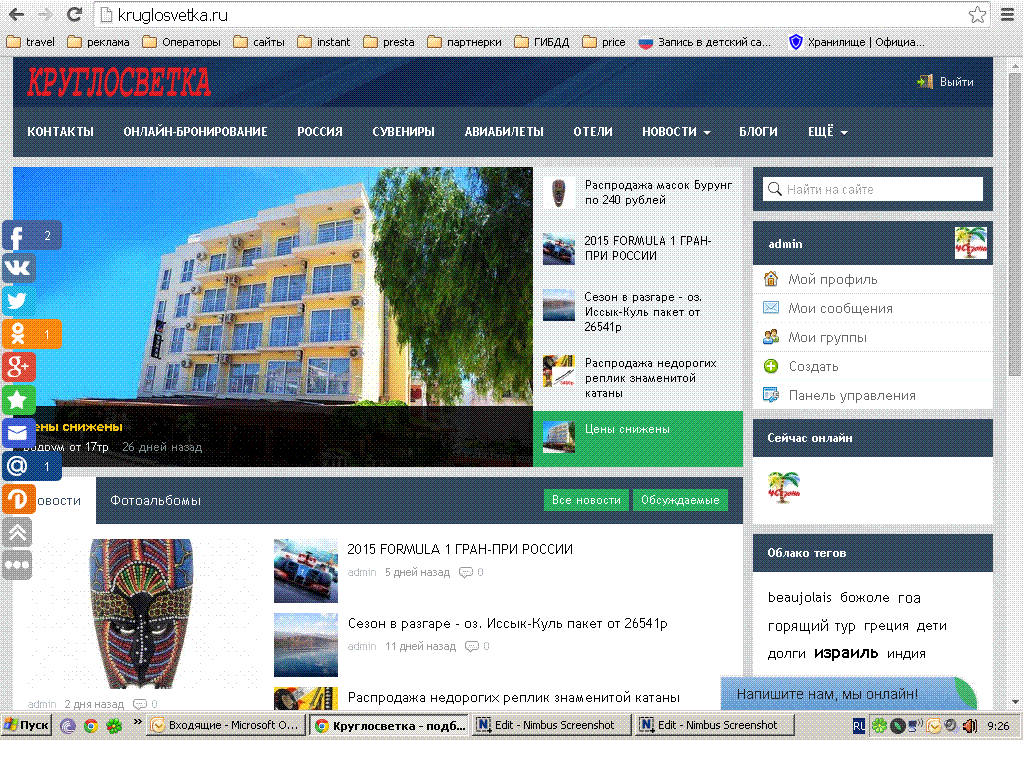The width and height of the screenshot is (1024, 768).
Task: Open the АВИАБИЛЕТЫ menu item
Action: (504, 132)
